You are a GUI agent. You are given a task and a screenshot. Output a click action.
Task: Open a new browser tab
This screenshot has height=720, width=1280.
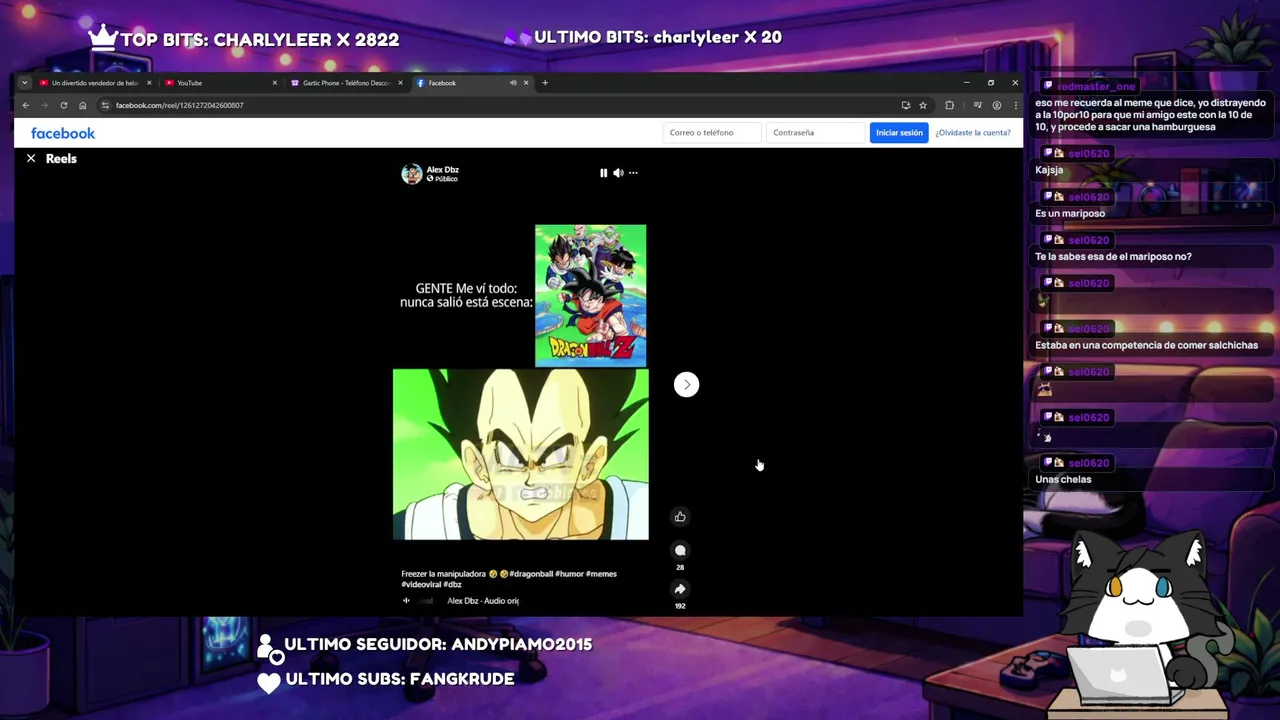click(545, 83)
